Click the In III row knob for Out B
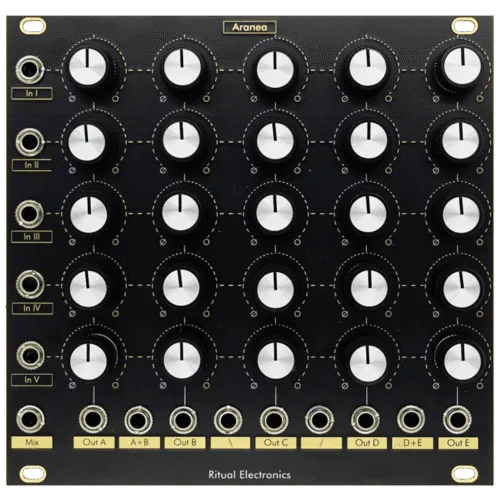 [181, 212]
